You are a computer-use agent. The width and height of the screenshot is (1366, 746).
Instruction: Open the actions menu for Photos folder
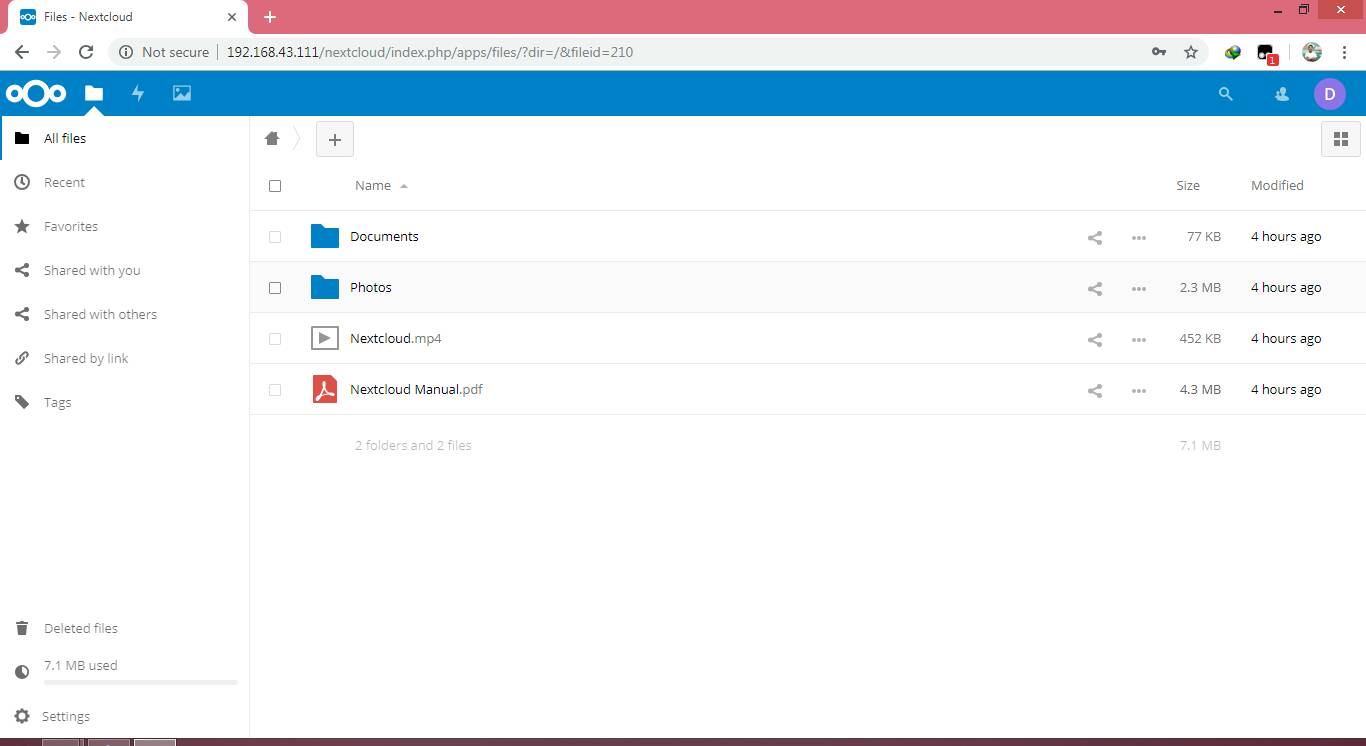click(1138, 288)
